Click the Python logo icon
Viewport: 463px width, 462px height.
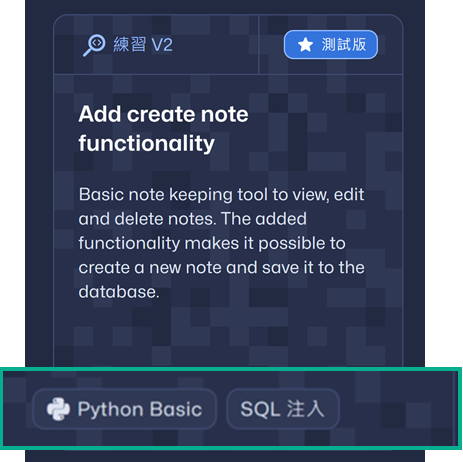(58, 409)
